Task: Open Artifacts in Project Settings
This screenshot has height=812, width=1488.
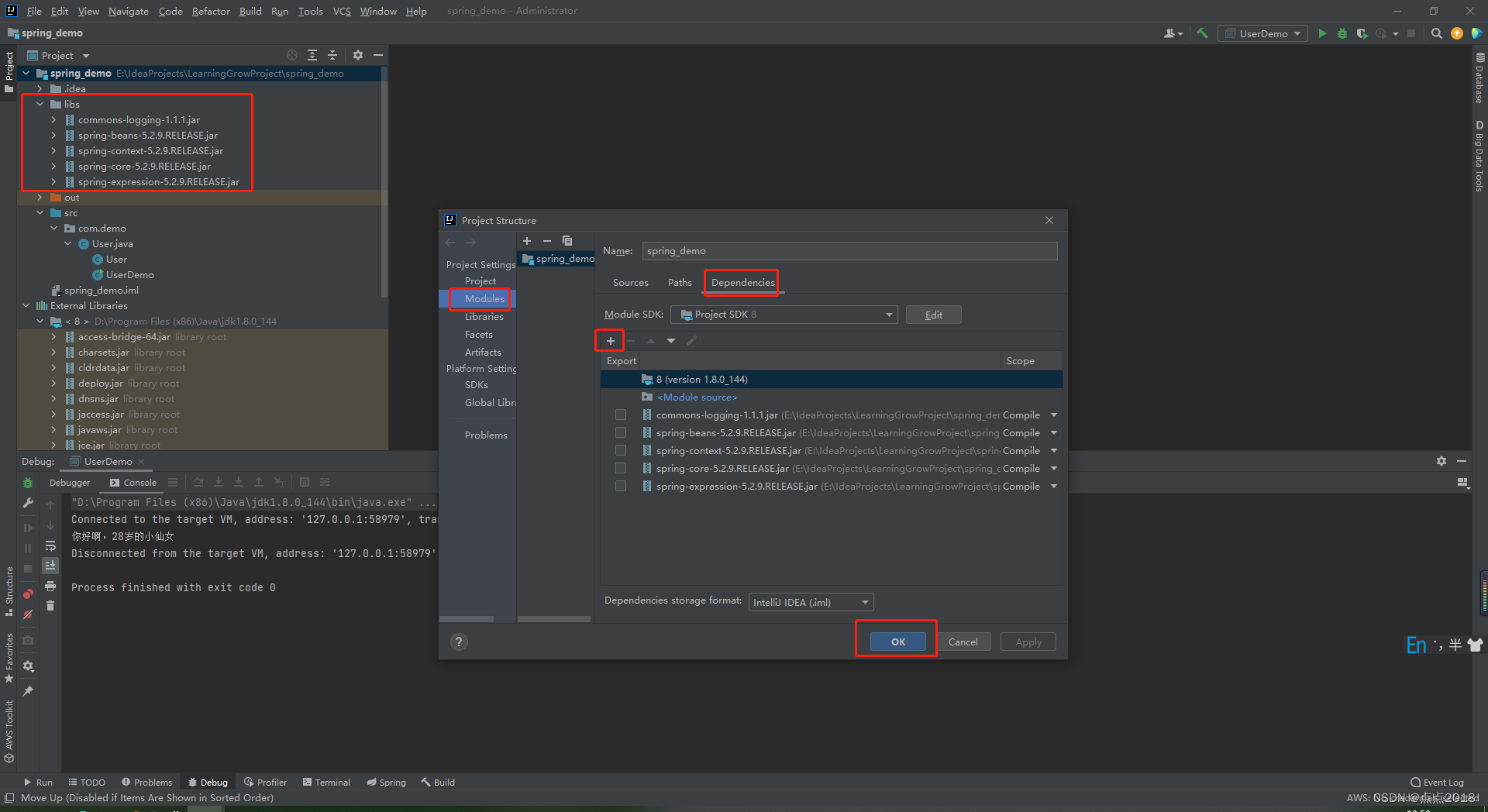Action: (x=483, y=353)
